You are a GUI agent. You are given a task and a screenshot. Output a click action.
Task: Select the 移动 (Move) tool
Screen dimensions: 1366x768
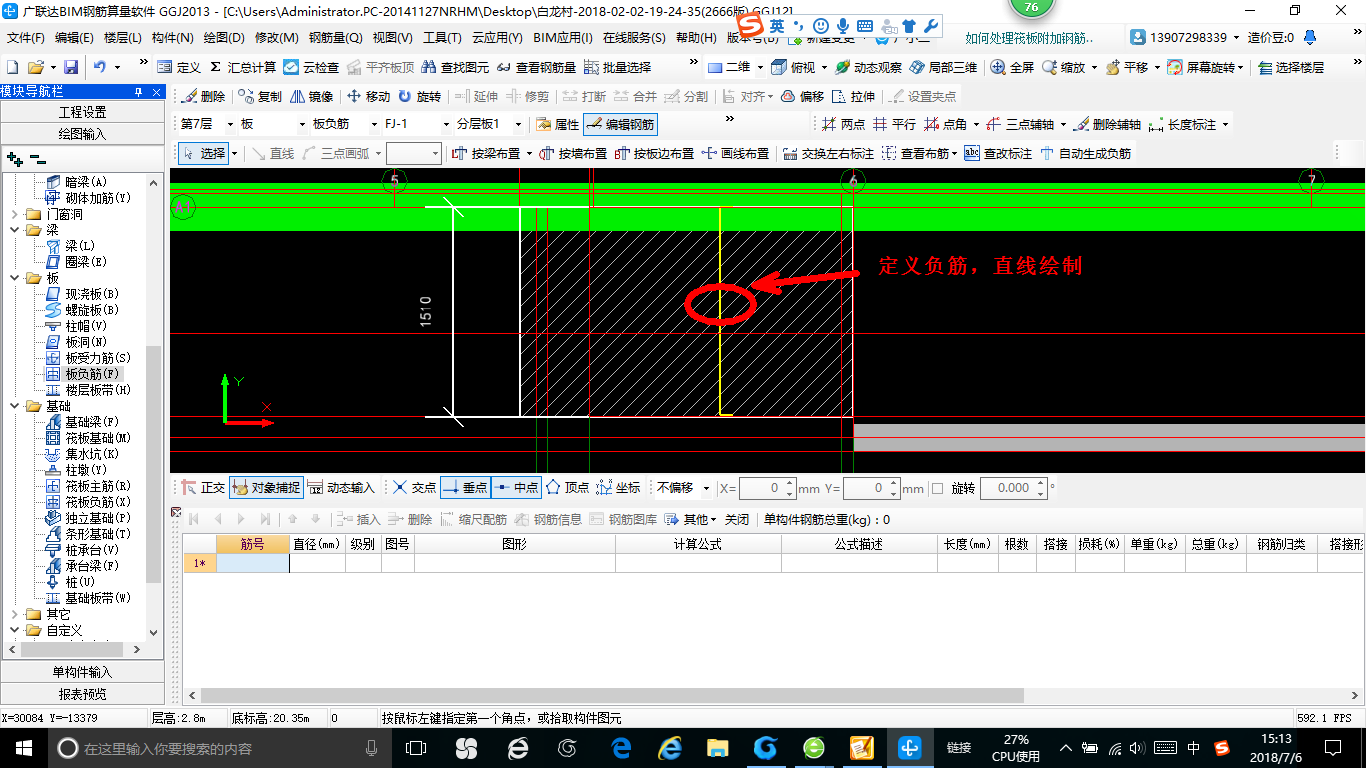368,96
